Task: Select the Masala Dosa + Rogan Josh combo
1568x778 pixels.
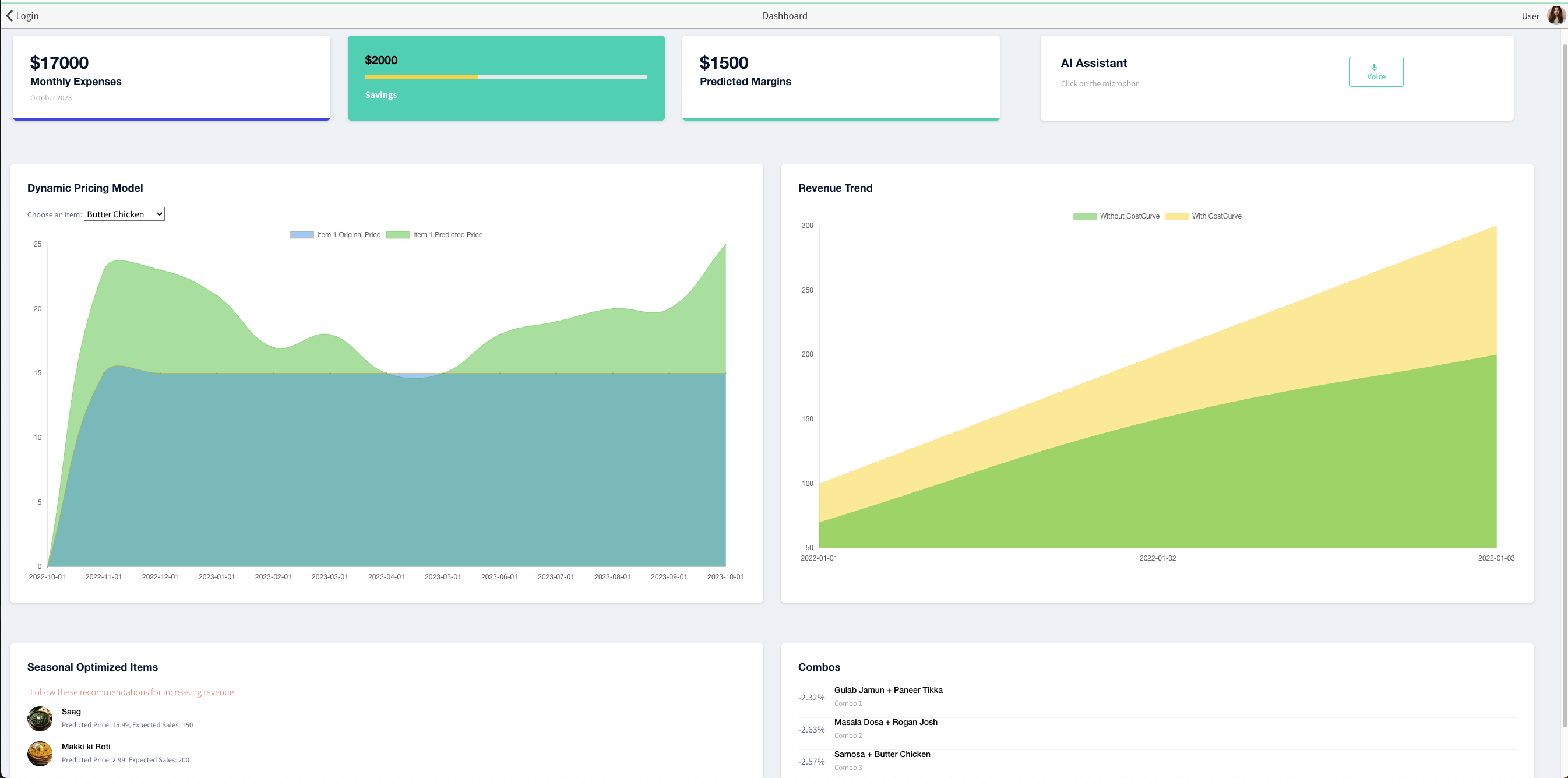Action: tap(885, 723)
